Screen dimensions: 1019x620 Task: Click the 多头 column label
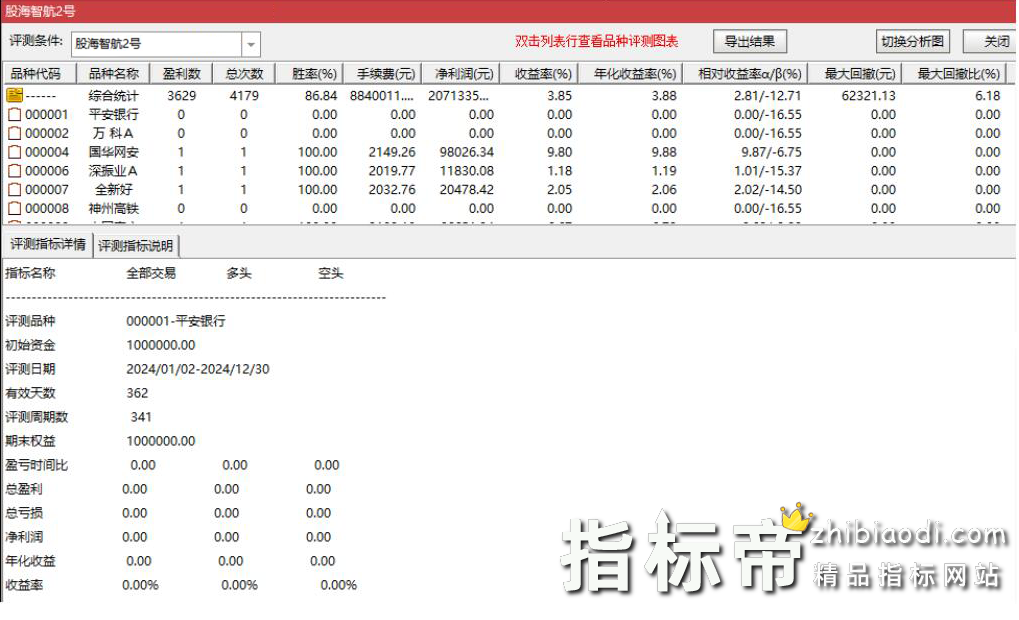[x=239, y=274]
